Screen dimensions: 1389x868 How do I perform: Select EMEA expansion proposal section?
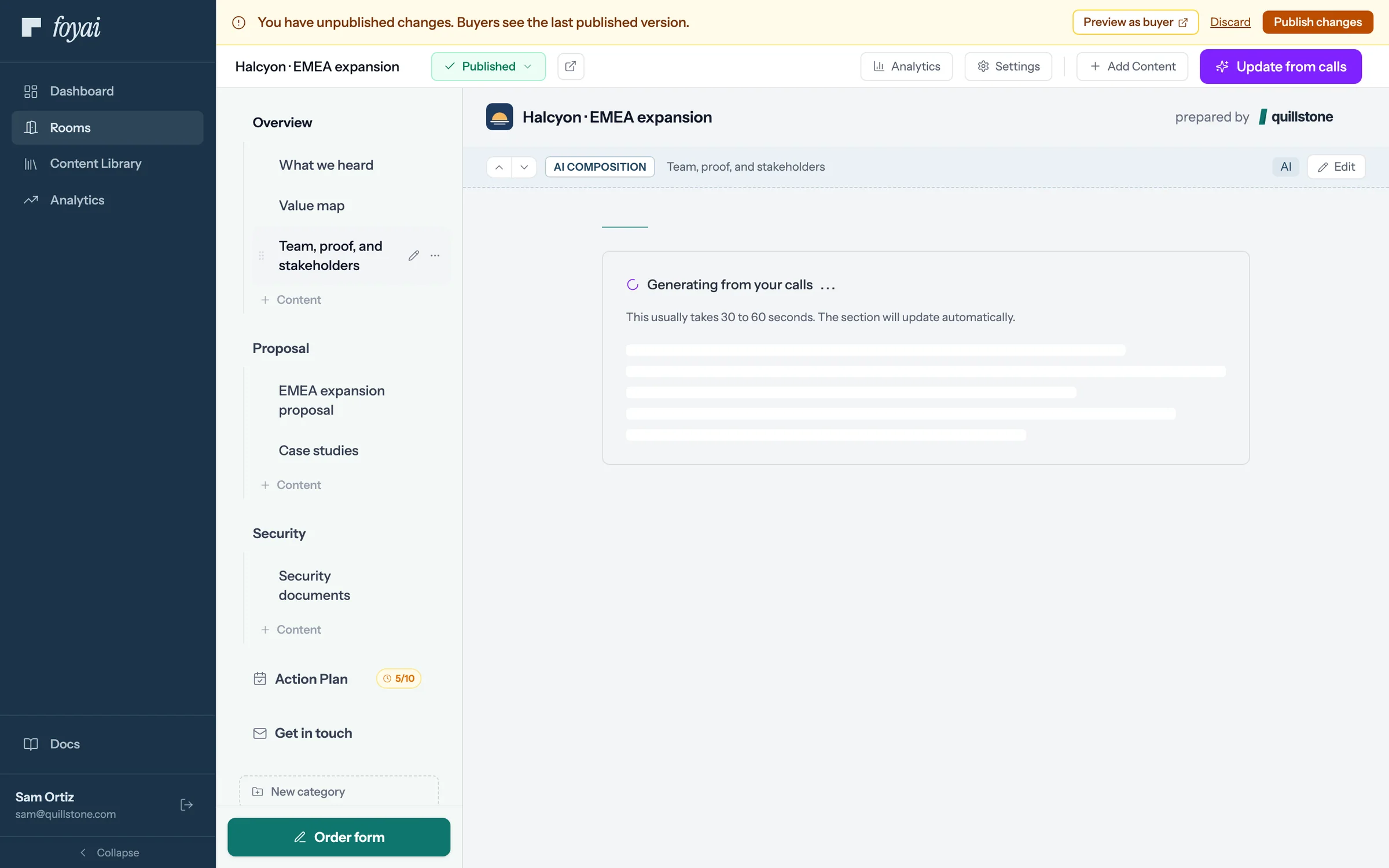pos(332,400)
